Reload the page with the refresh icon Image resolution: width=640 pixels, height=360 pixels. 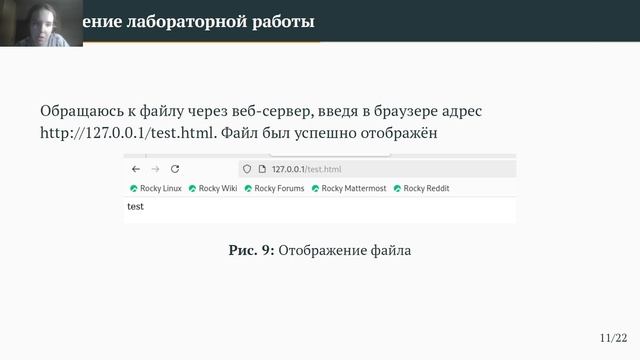175,169
